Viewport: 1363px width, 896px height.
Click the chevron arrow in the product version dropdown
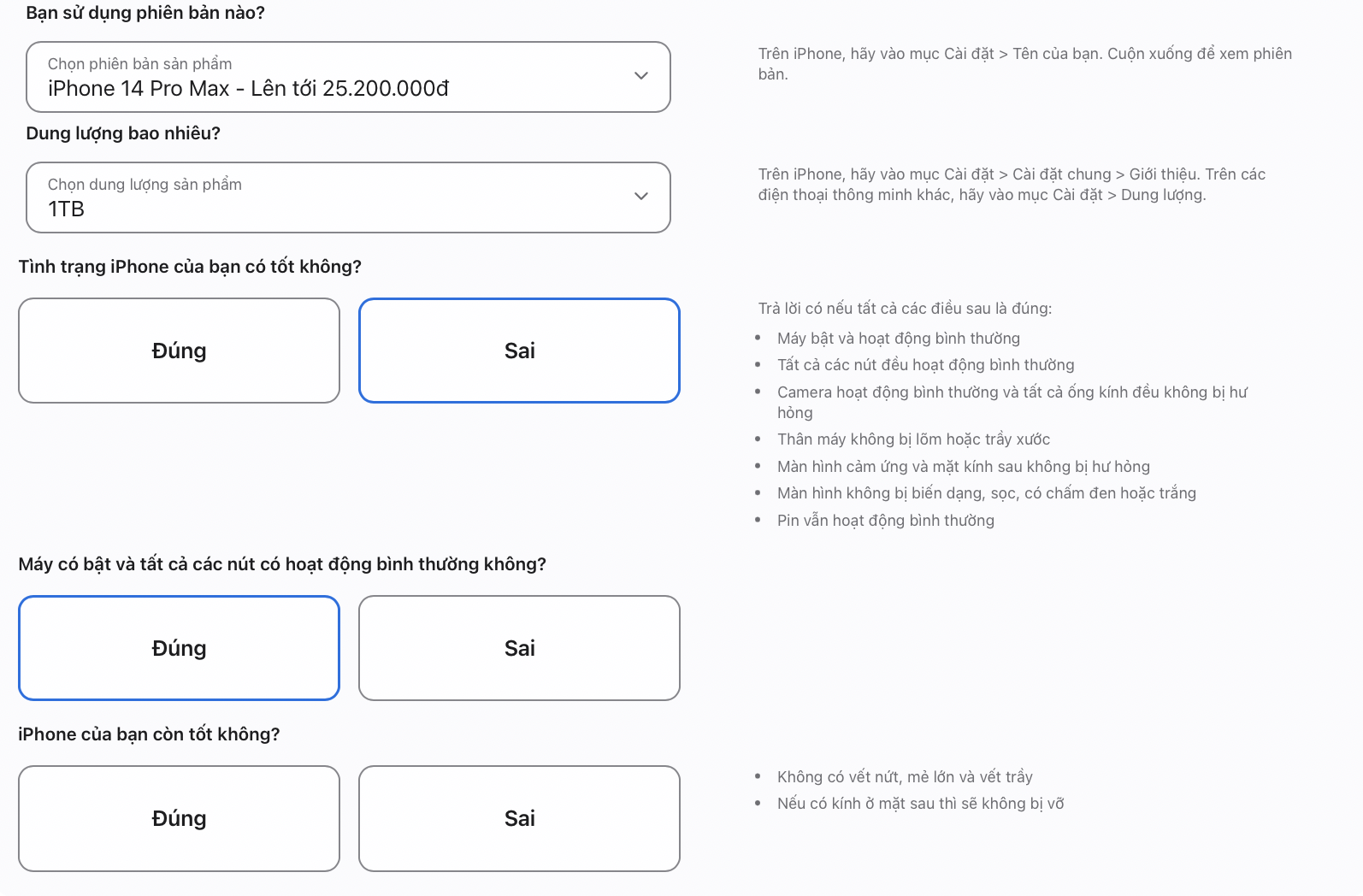(641, 76)
